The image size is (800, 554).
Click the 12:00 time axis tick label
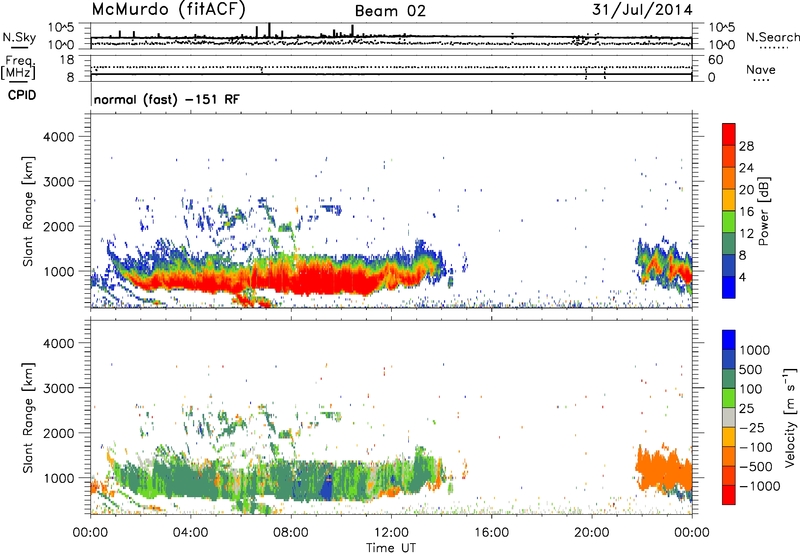(x=391, y=533)
